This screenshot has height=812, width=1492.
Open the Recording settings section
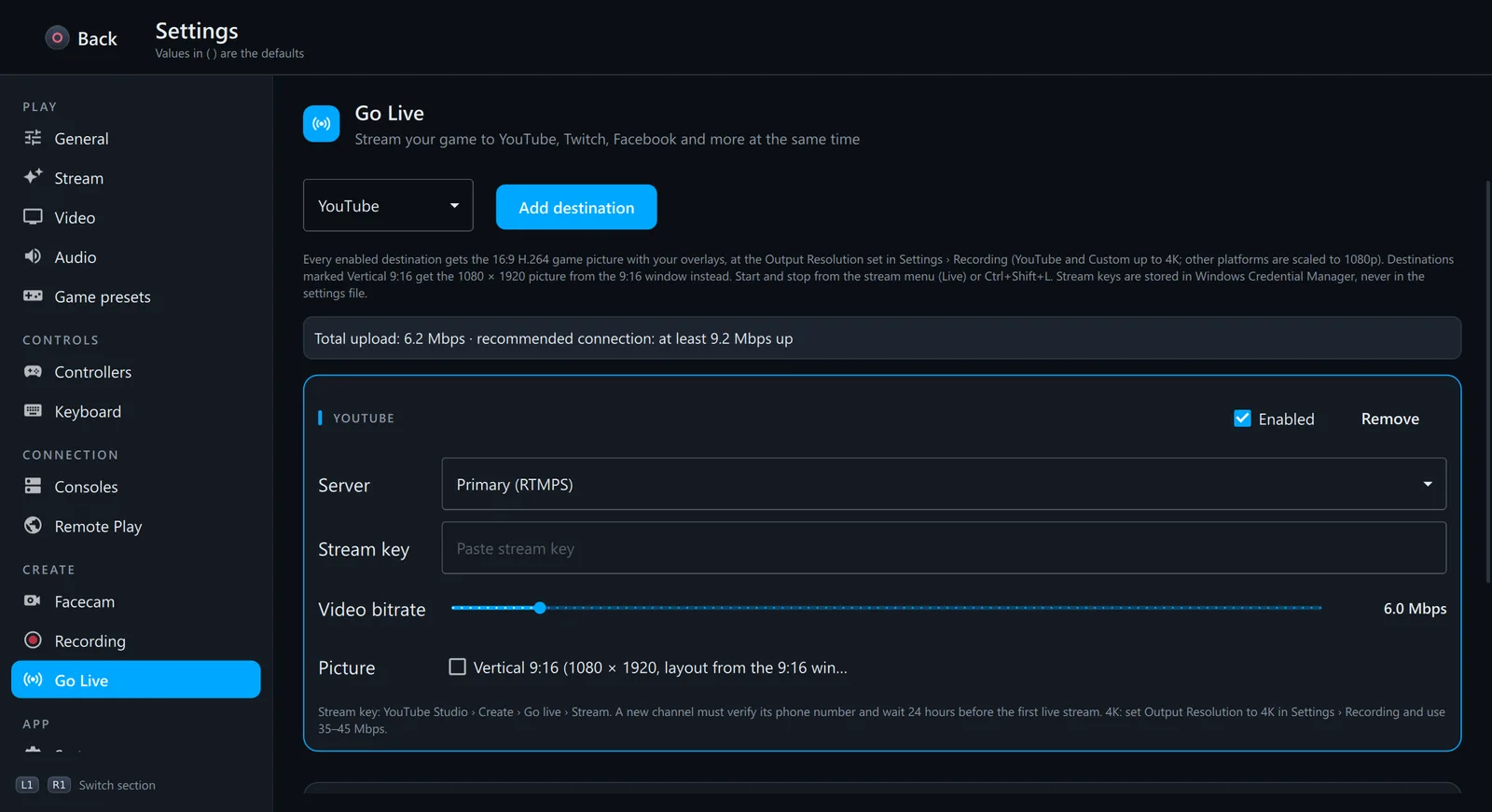[x=136, y=640]
